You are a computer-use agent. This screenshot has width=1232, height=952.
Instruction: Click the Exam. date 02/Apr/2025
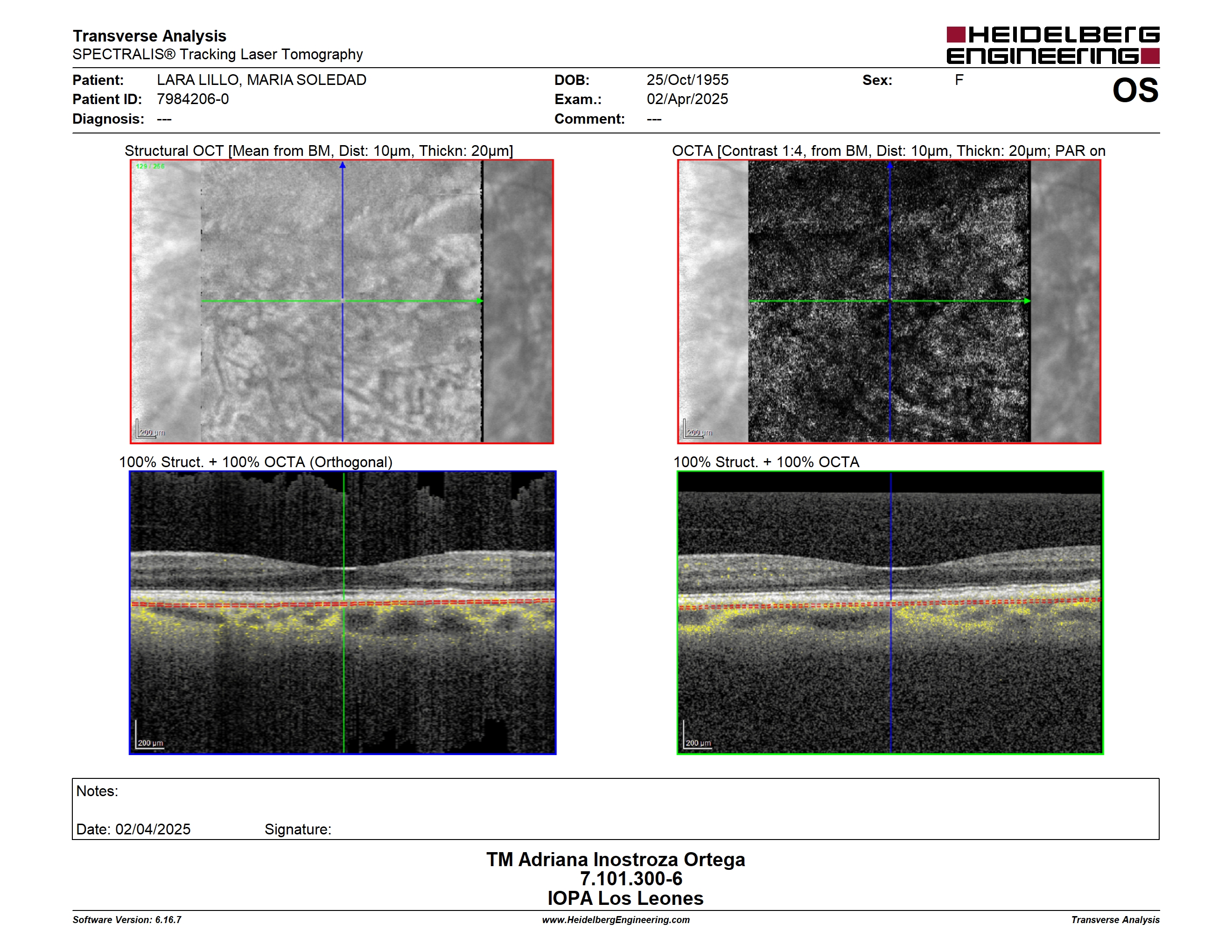coord(687,99)
